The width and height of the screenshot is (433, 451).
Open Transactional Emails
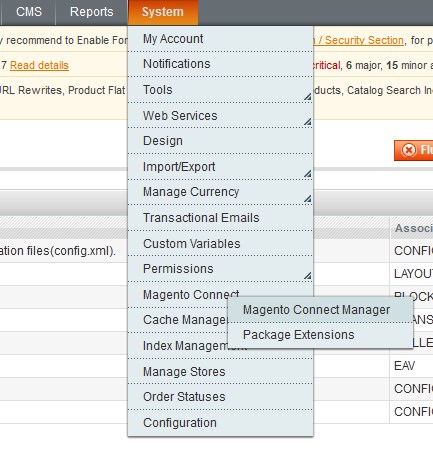[220, 218]
